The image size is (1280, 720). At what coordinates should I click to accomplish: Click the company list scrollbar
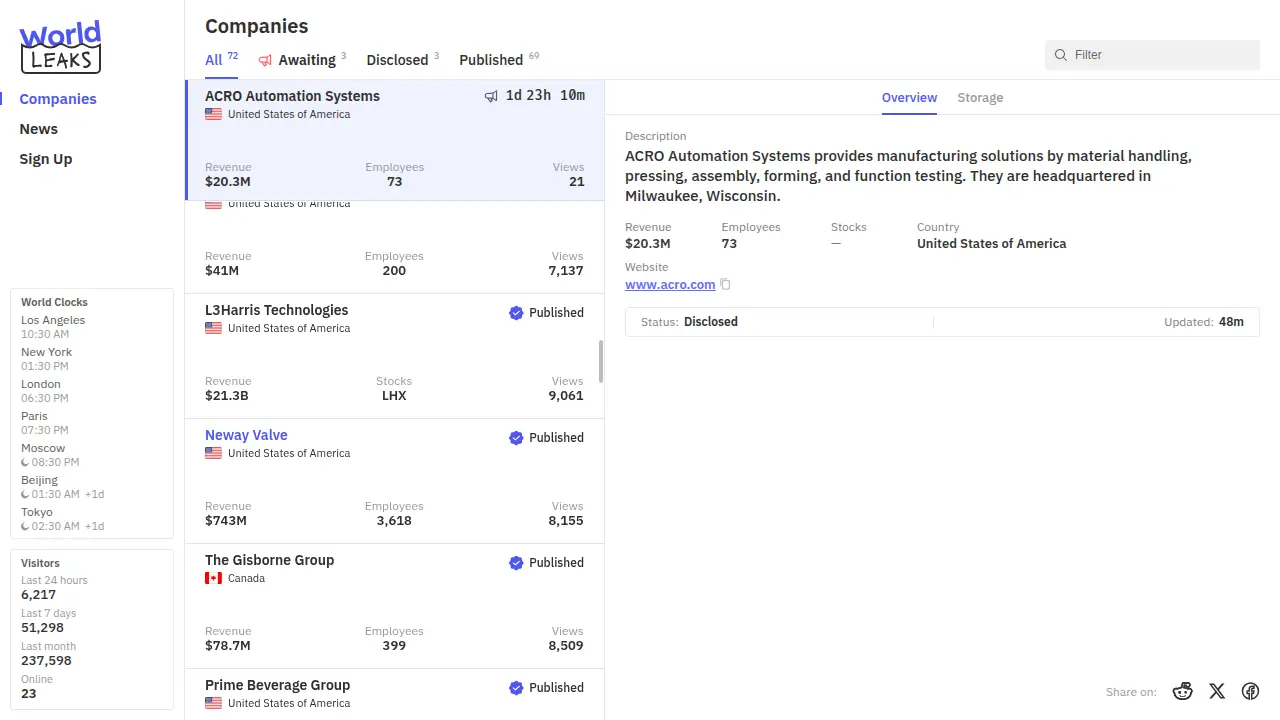tap(600, 361)
